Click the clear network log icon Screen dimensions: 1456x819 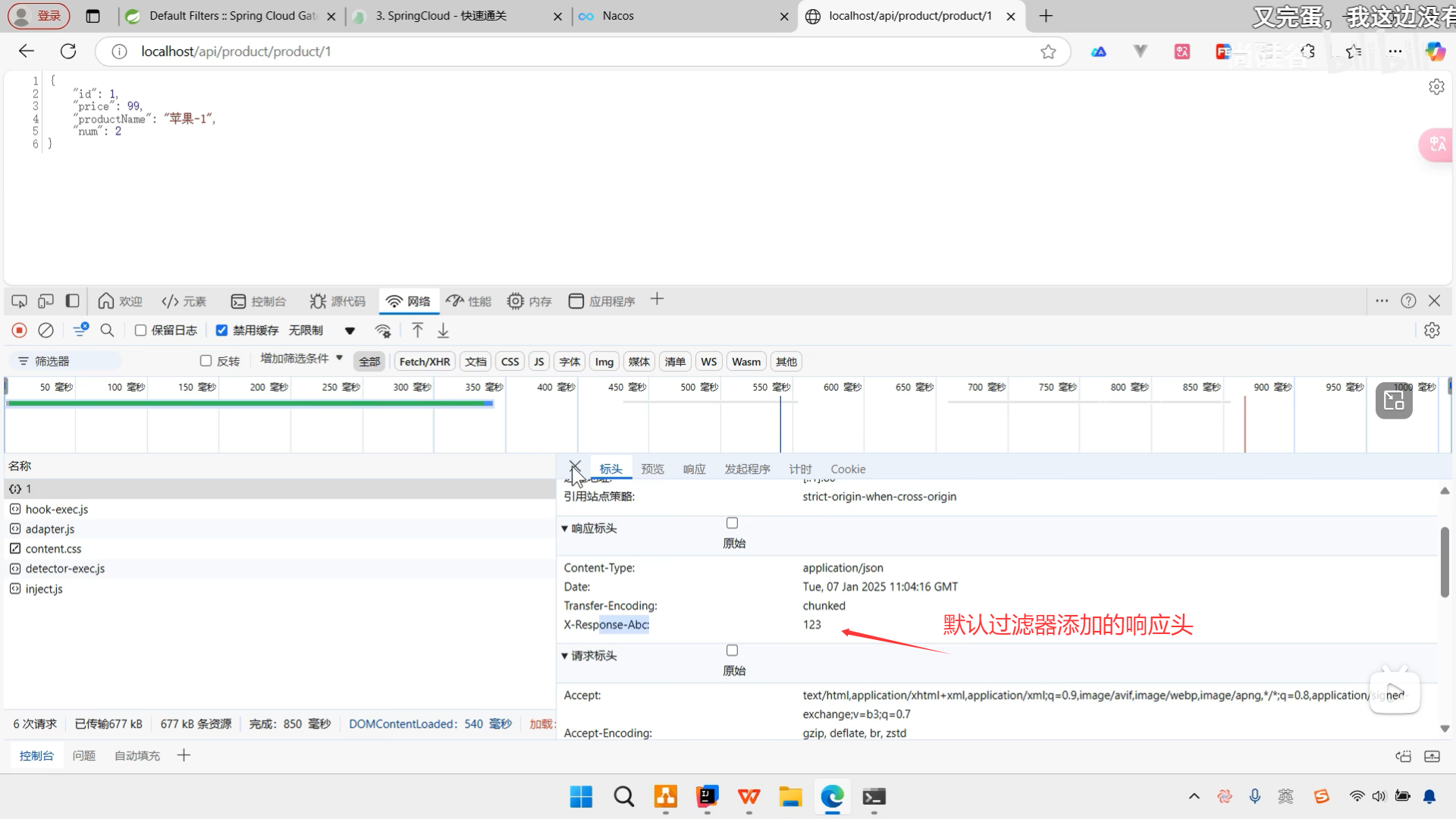point(46,331)
